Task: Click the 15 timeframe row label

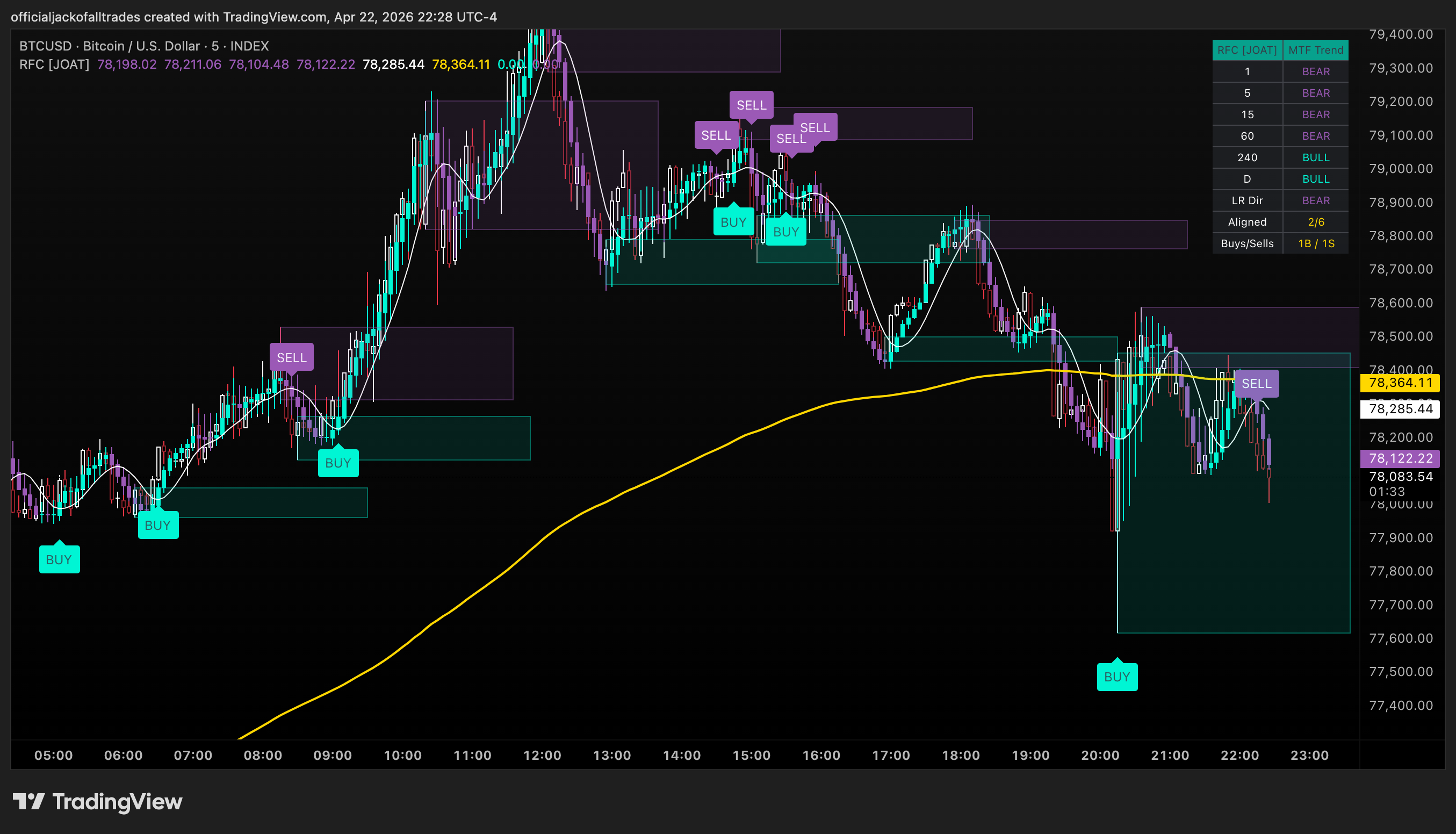Action: pyautogui.click(x=1247, y=114)
